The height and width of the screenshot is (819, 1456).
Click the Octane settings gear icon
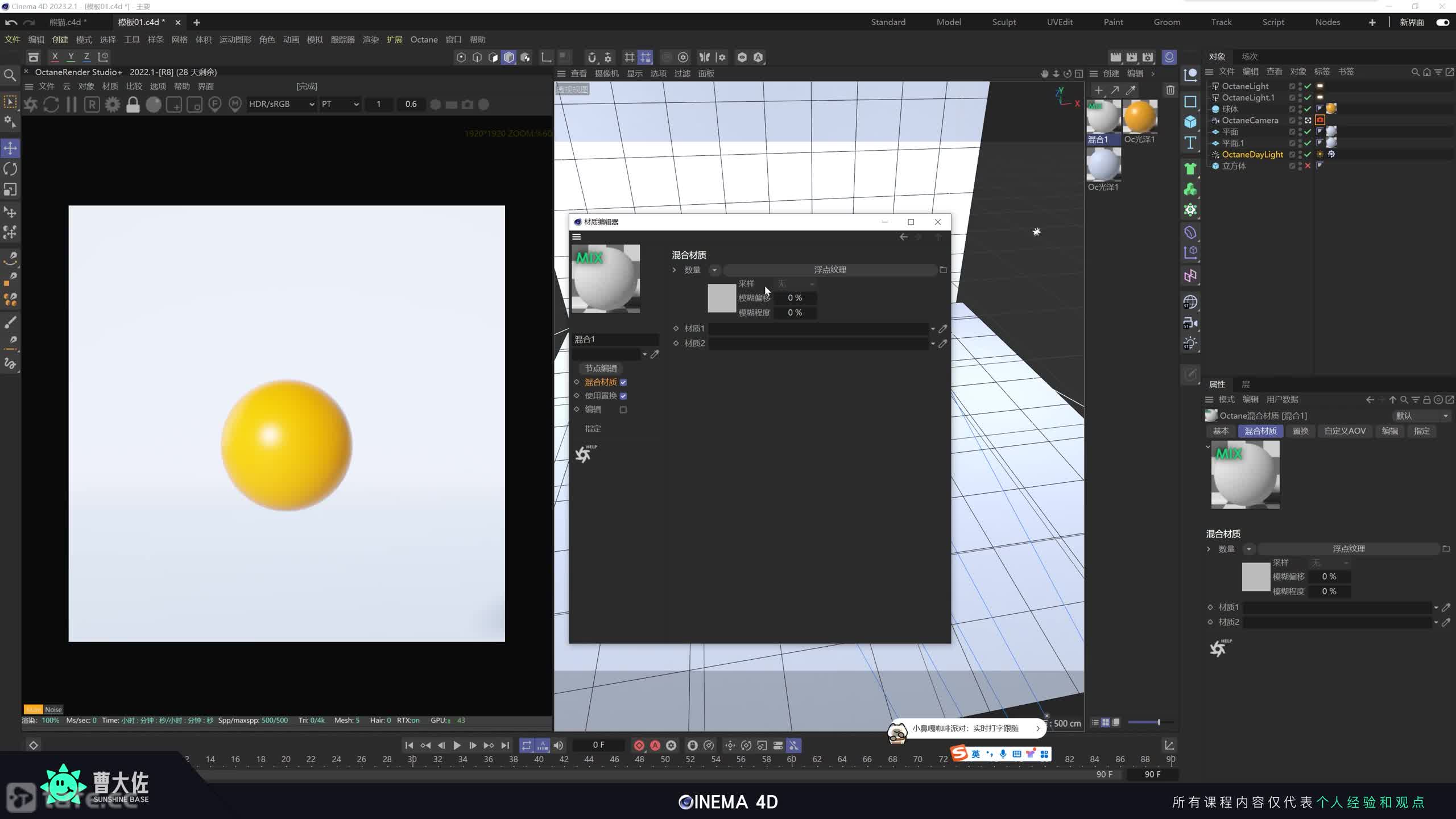point(113,105)
